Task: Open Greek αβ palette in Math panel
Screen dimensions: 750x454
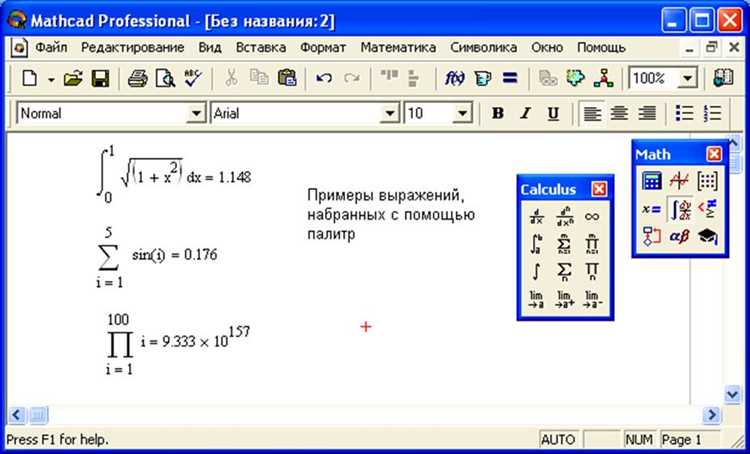Action: [x=679, y=236]
